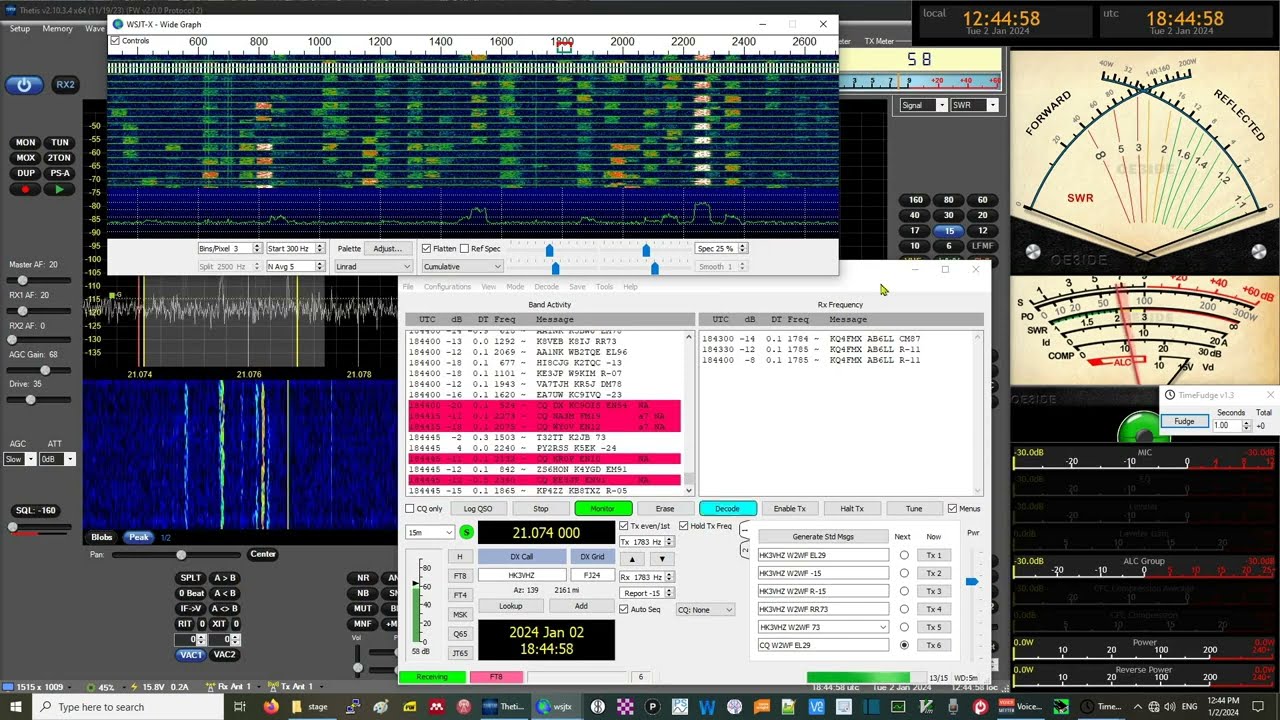This screenshot has height=720, width=1280.
Task: Open Microsoft Word from the taskbar
Action: tap(708, 706)
